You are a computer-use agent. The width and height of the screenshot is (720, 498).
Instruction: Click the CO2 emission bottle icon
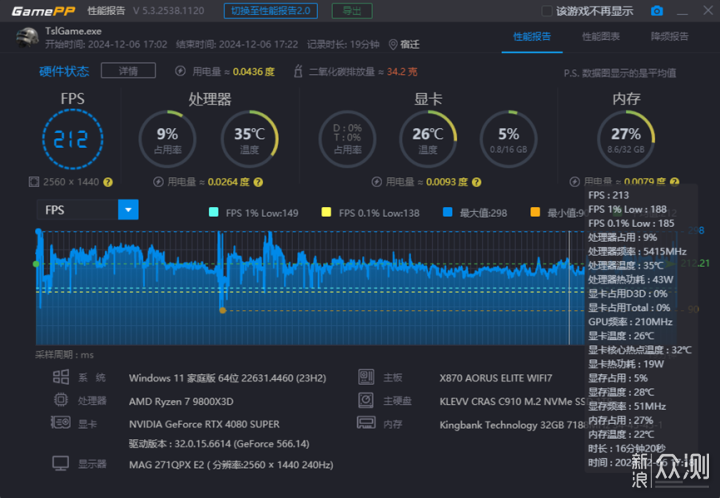298,71
